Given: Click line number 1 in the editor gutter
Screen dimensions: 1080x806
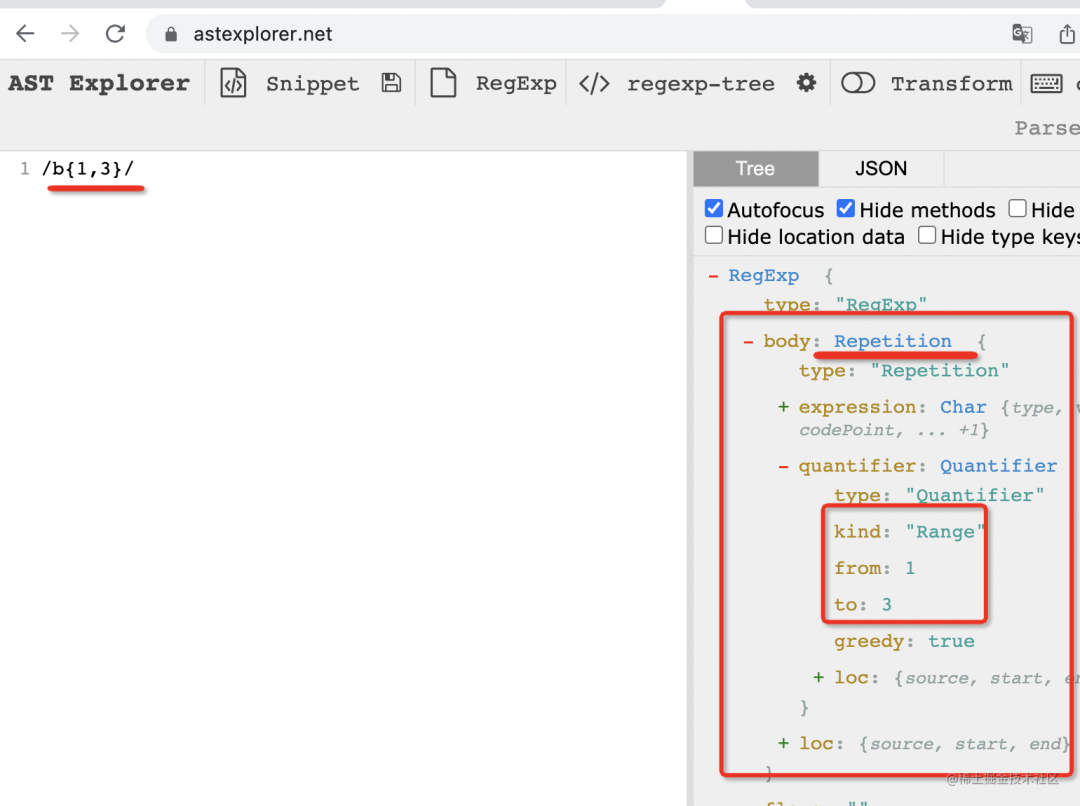Looking at the screenshot, I should point(25,169).
